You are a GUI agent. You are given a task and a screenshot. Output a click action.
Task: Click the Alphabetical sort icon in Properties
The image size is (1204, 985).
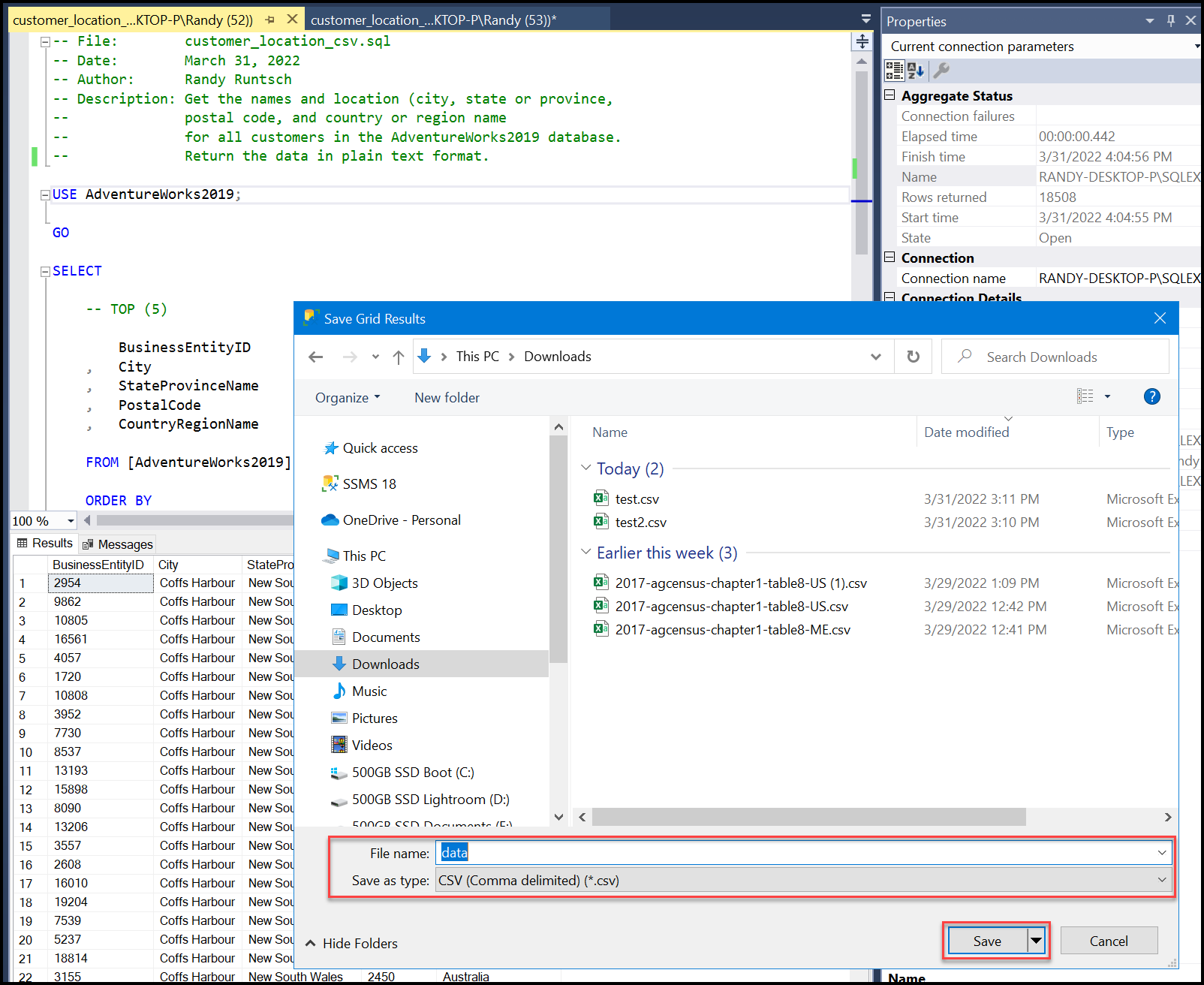pyautogui.click(x=916, y=71)
